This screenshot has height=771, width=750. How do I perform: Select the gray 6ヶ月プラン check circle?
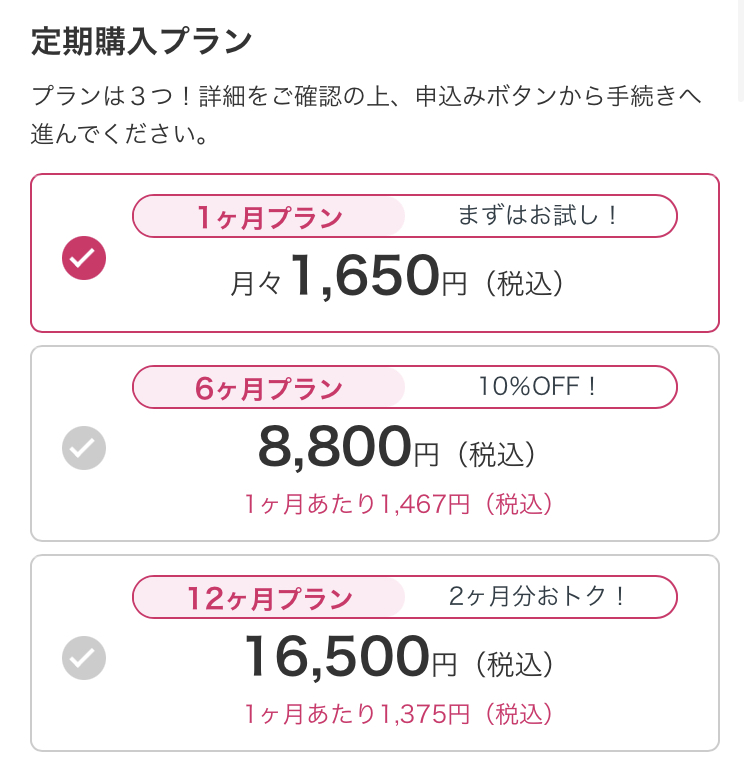(x=84, y=447)
